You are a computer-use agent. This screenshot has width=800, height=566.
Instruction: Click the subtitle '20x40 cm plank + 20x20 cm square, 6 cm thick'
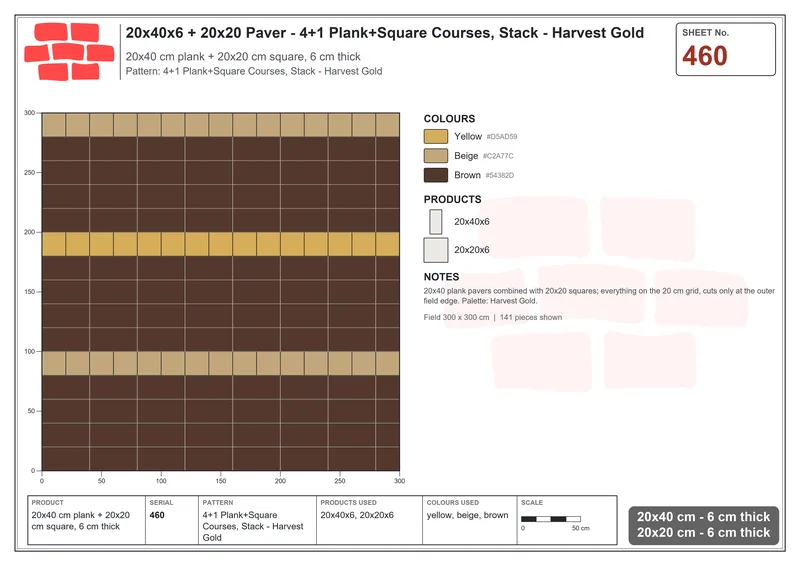click(x=243, y=57)
